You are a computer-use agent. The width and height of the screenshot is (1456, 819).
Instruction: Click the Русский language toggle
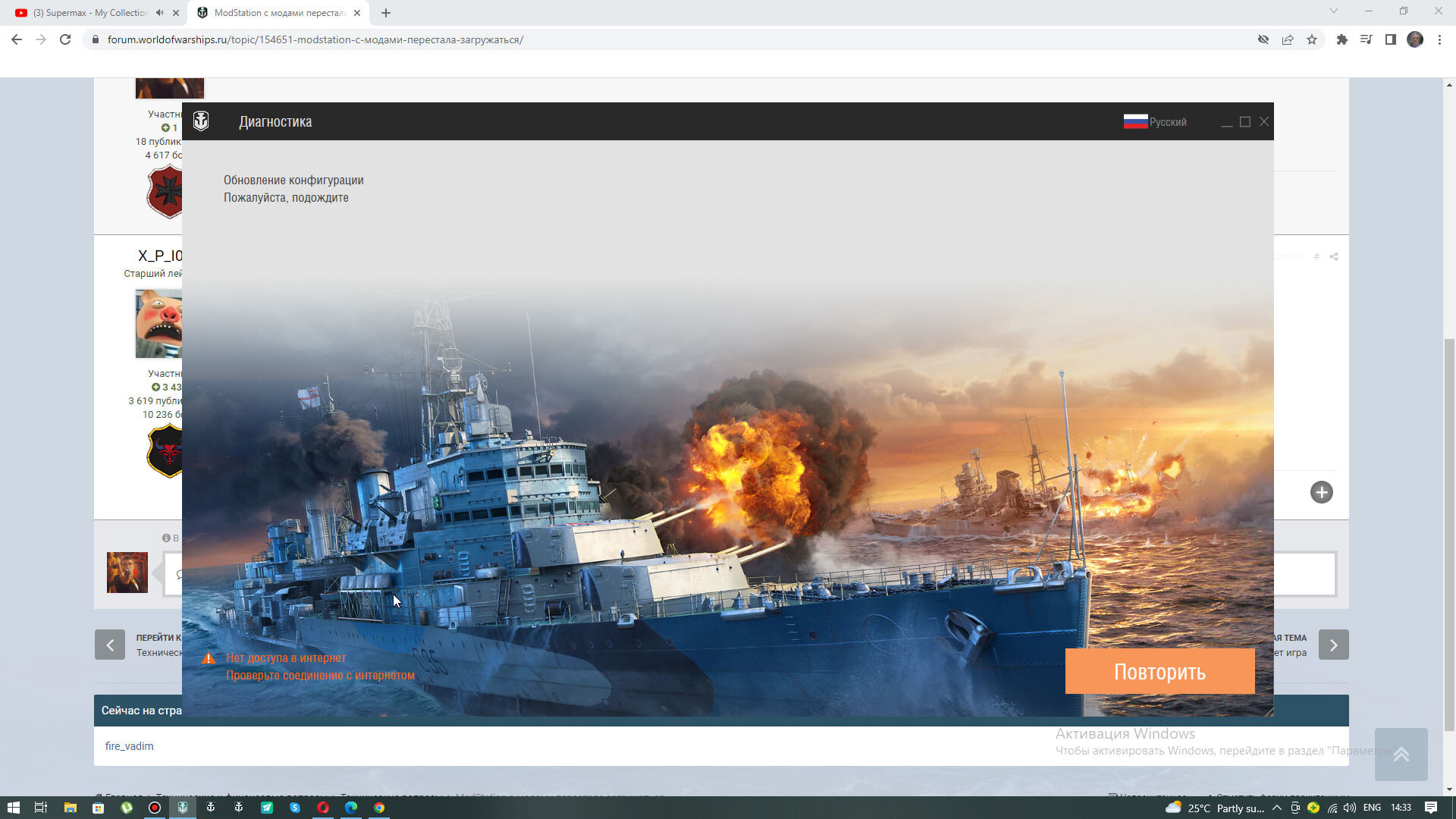pos(1155,120)
